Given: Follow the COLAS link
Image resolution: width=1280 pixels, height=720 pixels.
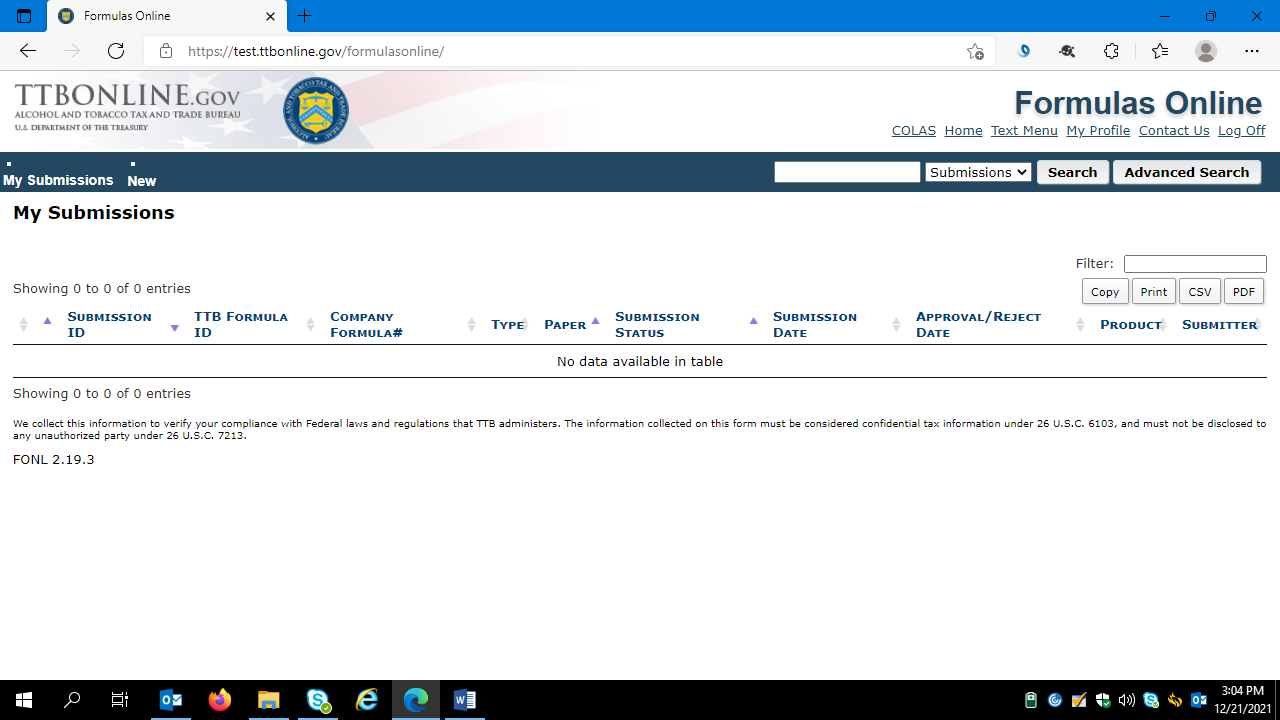Looking at the screenshot, I should coord(913,131).
